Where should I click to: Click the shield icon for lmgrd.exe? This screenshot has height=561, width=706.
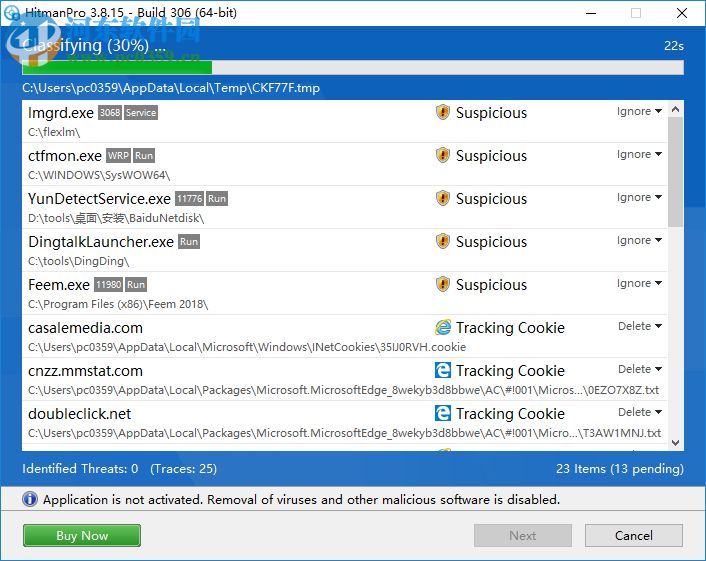click(x=443, y=112)
